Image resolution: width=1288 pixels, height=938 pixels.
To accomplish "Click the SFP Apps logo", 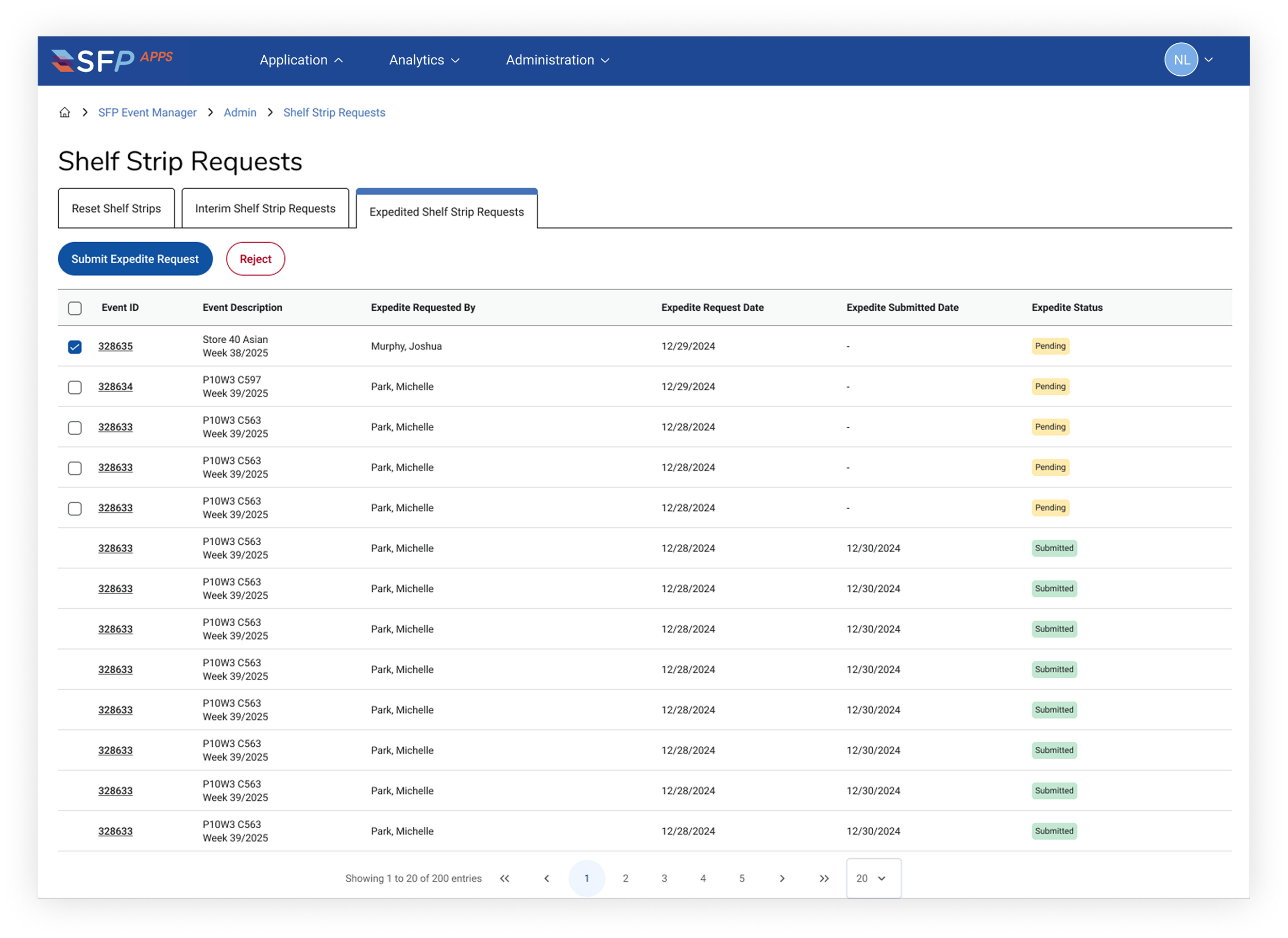I will 112,60.
